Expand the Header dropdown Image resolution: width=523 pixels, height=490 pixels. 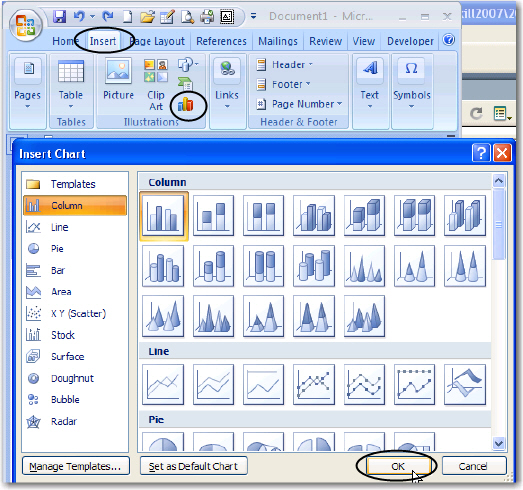coord(310,64)
